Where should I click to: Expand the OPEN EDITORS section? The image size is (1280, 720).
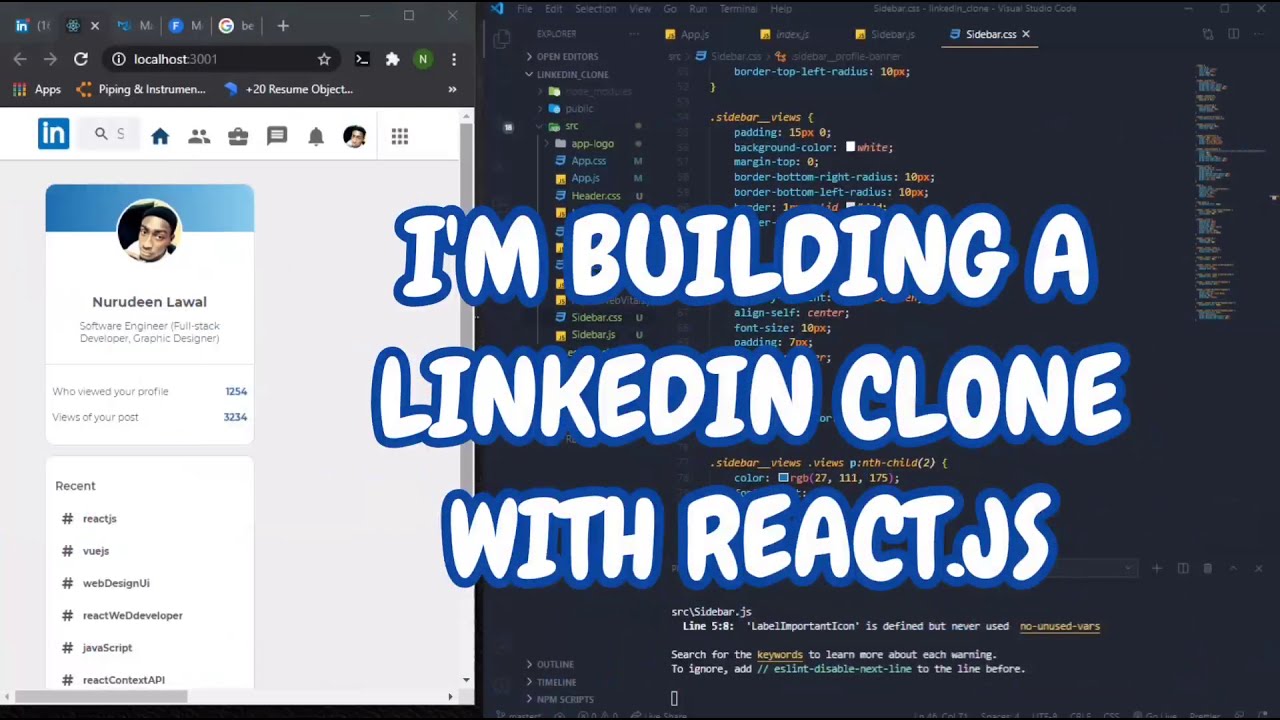[567, 57]
